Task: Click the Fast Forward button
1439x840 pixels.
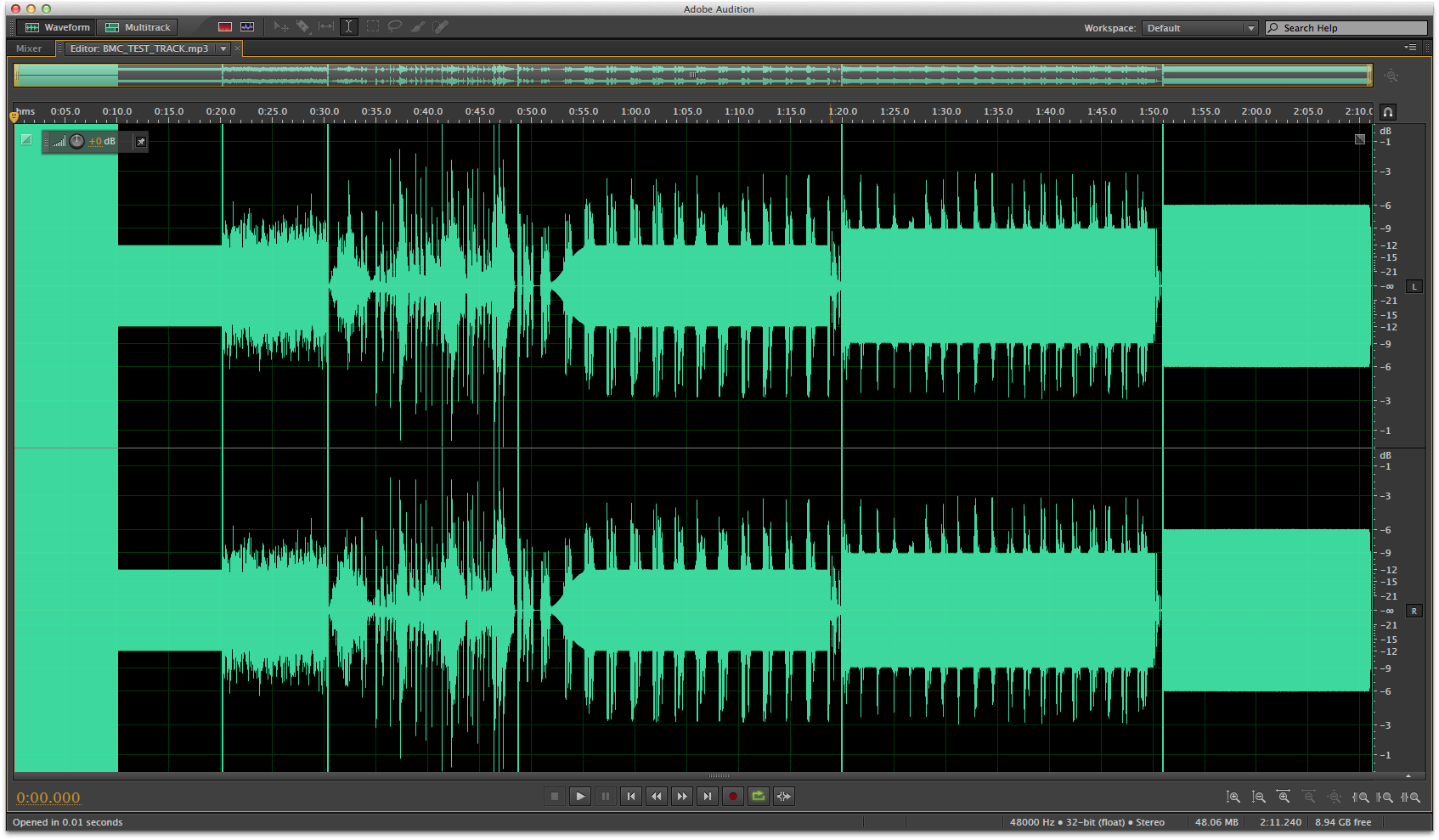Action: tap(682, 797)
